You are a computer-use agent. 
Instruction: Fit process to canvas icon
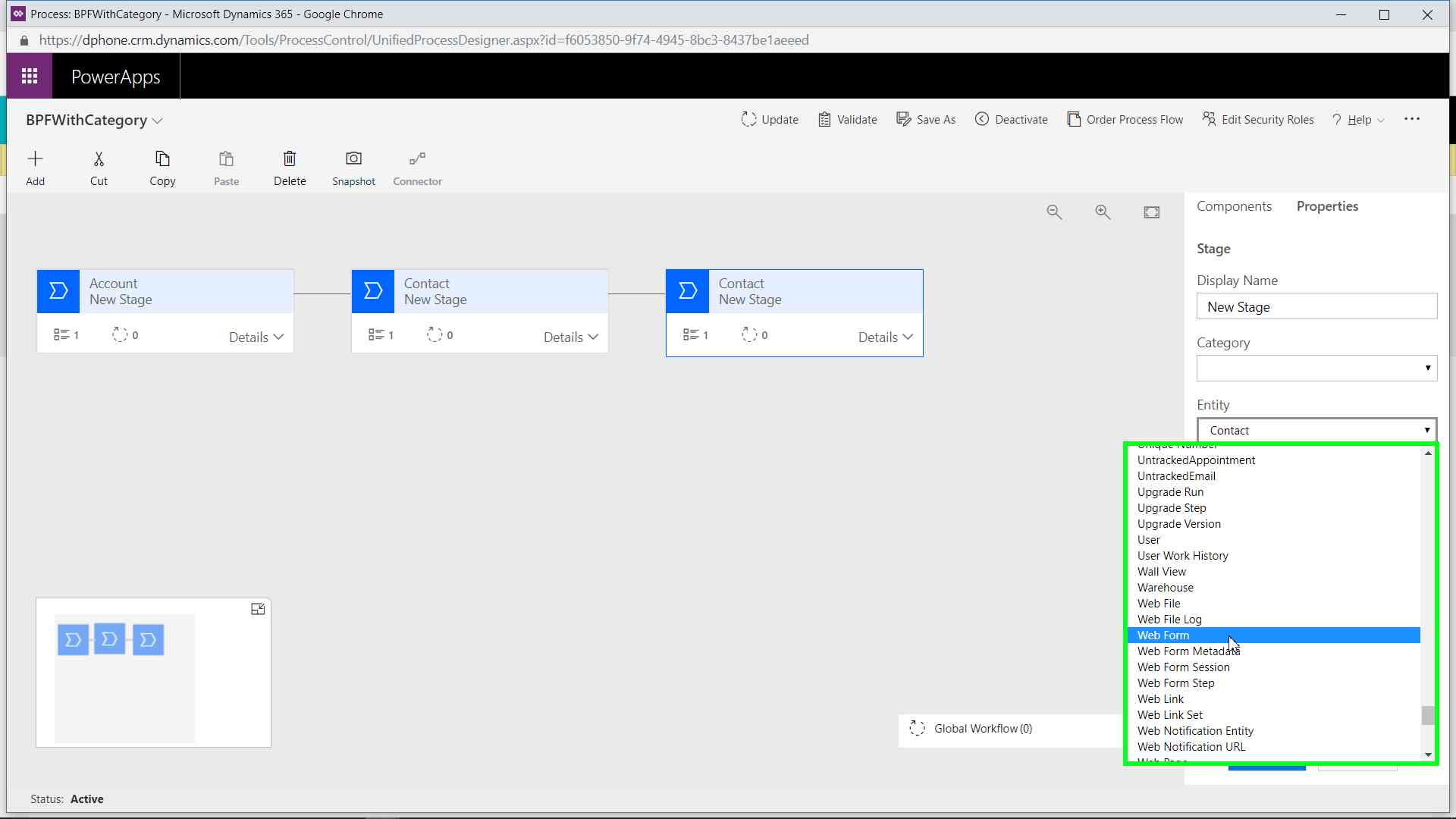pyautogui.click(x=1151, y=212)
